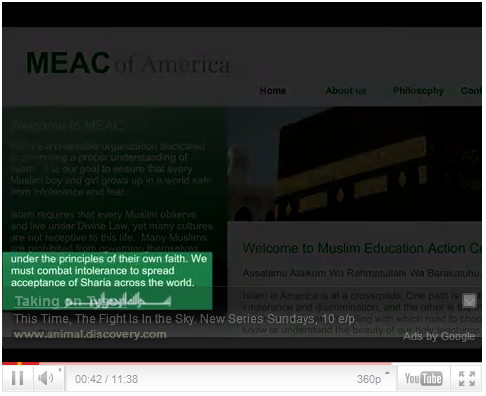486x396 pixels.
Task: Open video on YouTube logo button
Action: [x=423, y=379]
